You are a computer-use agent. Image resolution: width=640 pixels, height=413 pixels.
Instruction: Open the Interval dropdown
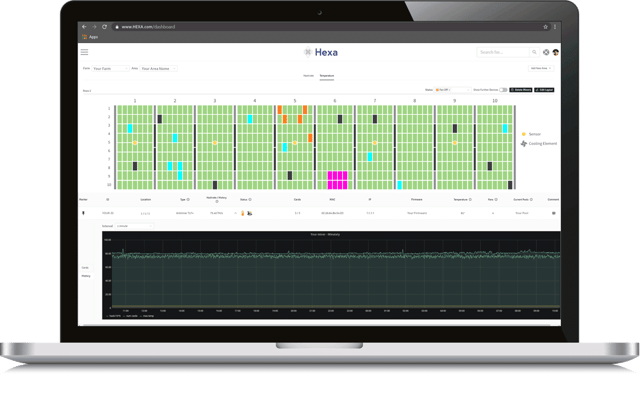click(135, 226)
